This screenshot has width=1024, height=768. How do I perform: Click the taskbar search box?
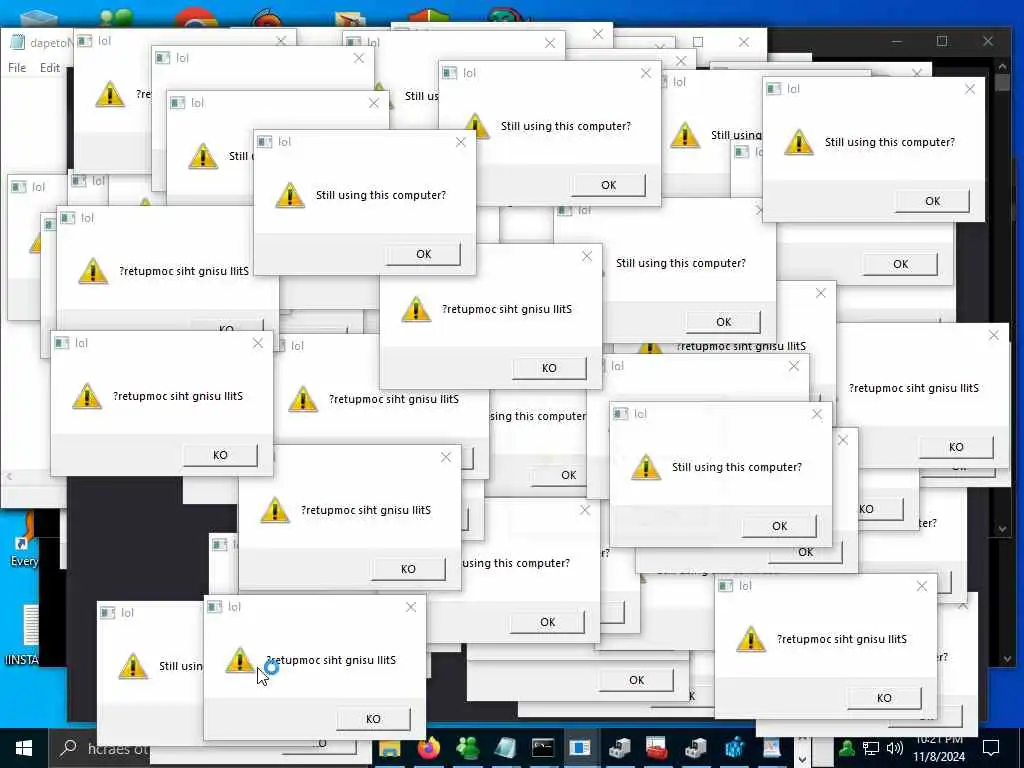click(x=98, y=748)
